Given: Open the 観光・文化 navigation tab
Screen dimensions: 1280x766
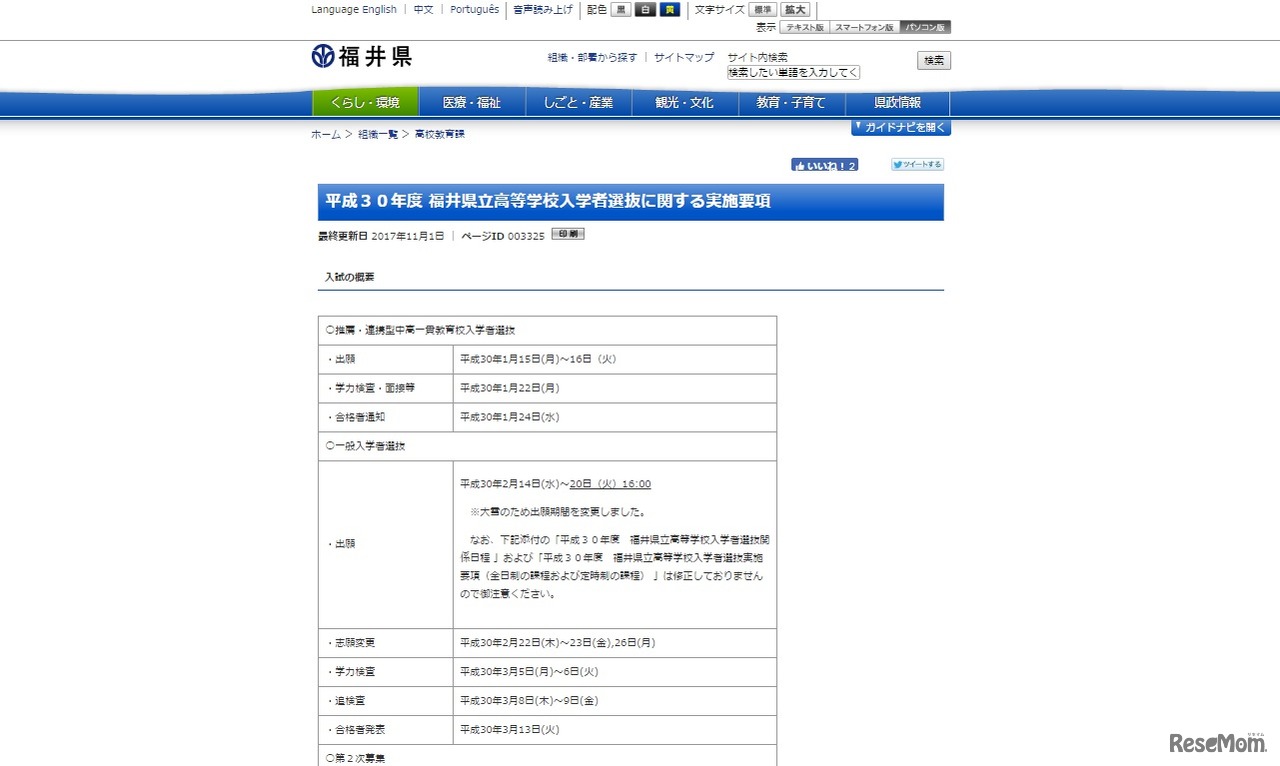Looking at the screenshot, I should (685, 101).
